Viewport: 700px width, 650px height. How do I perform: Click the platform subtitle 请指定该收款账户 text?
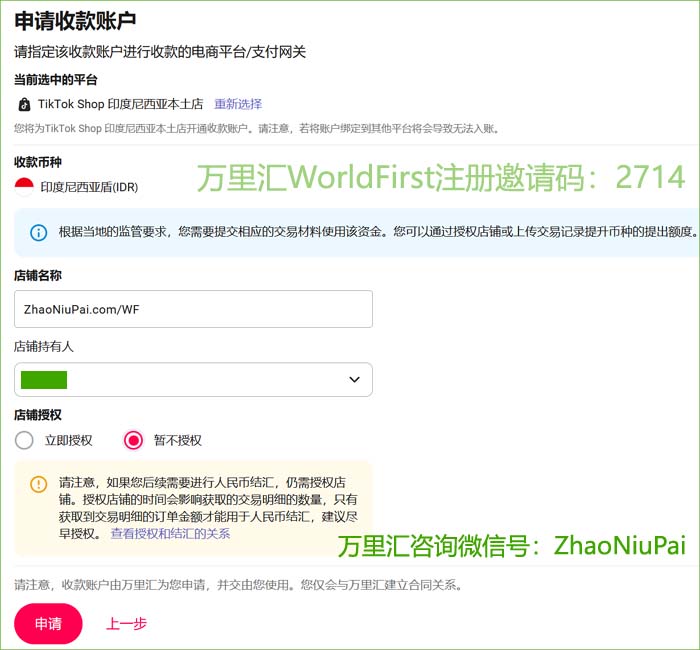(x=160, y=52)
